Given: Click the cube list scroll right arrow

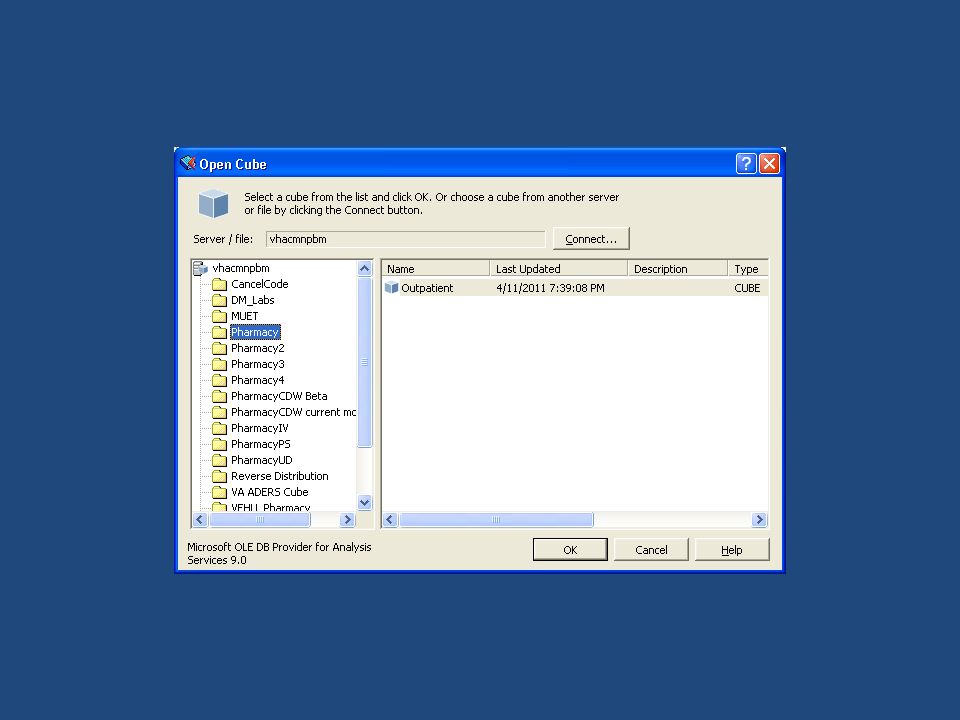Looking at the screenshot, I should point(759,520).
